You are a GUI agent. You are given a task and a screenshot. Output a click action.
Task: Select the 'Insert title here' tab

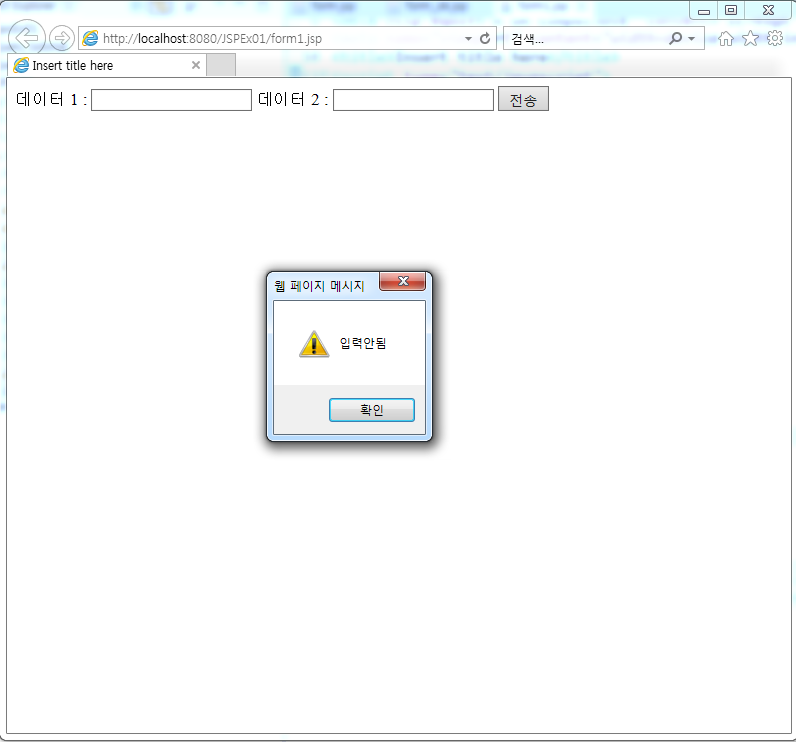click(107, 65)
